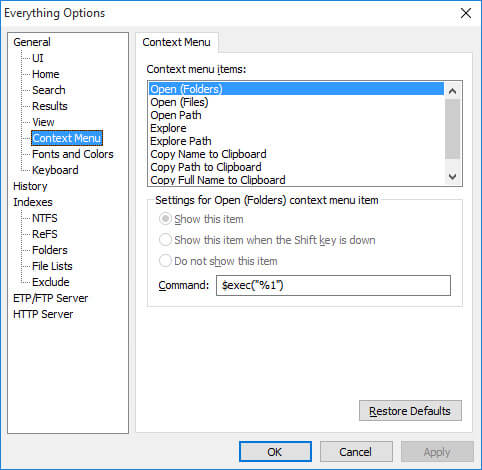Viewport: 482px width, 470px height.
Task: Select Results in the tree
Action: pos(50,106)
